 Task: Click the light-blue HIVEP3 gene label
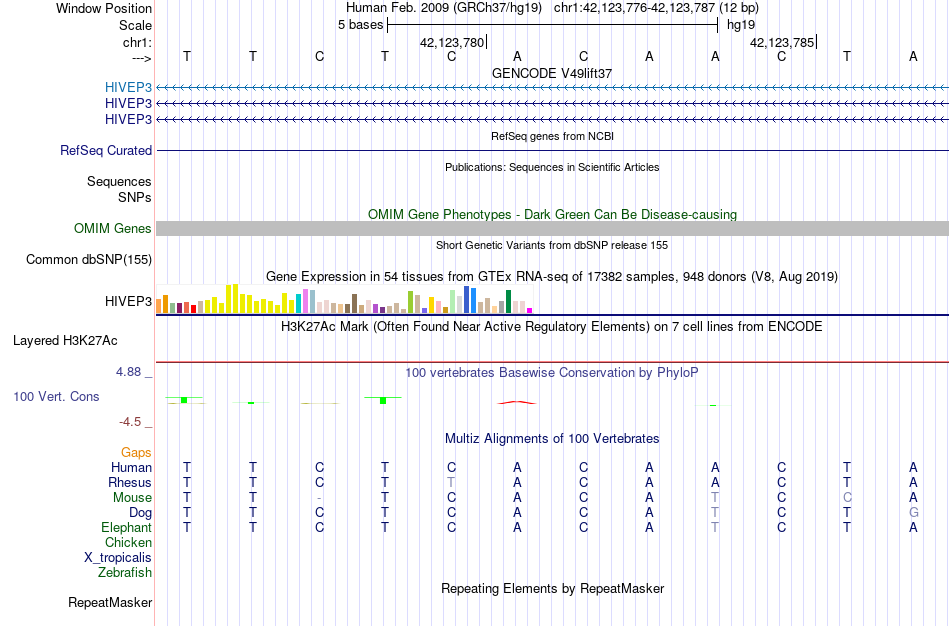(128, 87)
